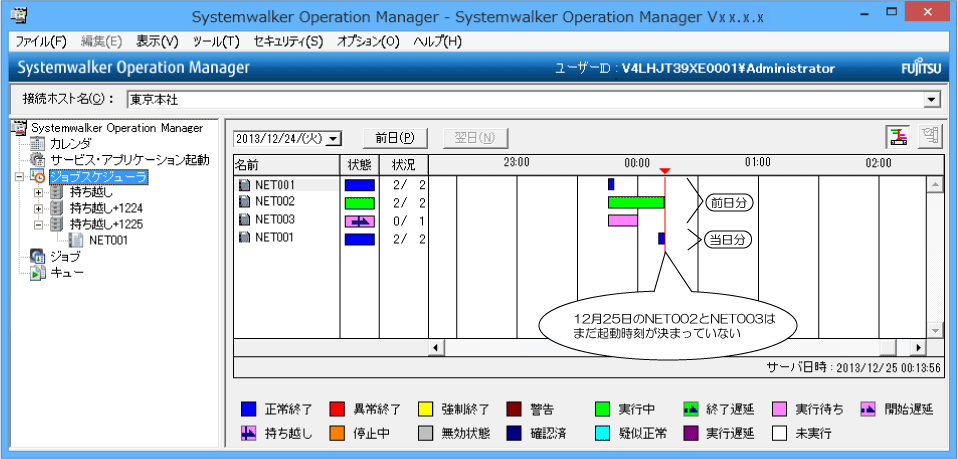Select サービス・アプリケーション起動 tree item
Screen dimensions: 958x459
130,160
